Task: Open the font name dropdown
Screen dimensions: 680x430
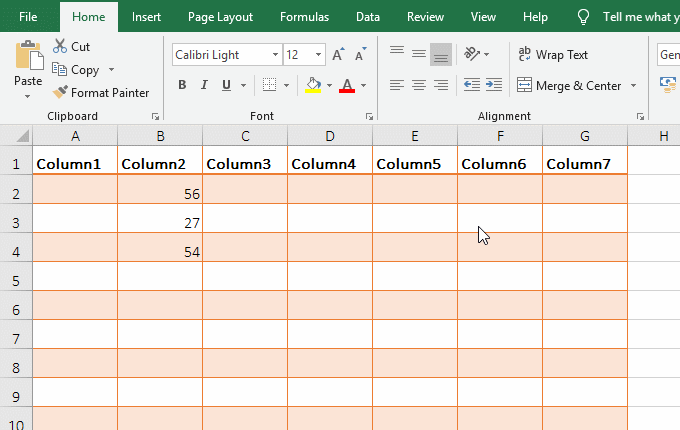Action: 275,55
